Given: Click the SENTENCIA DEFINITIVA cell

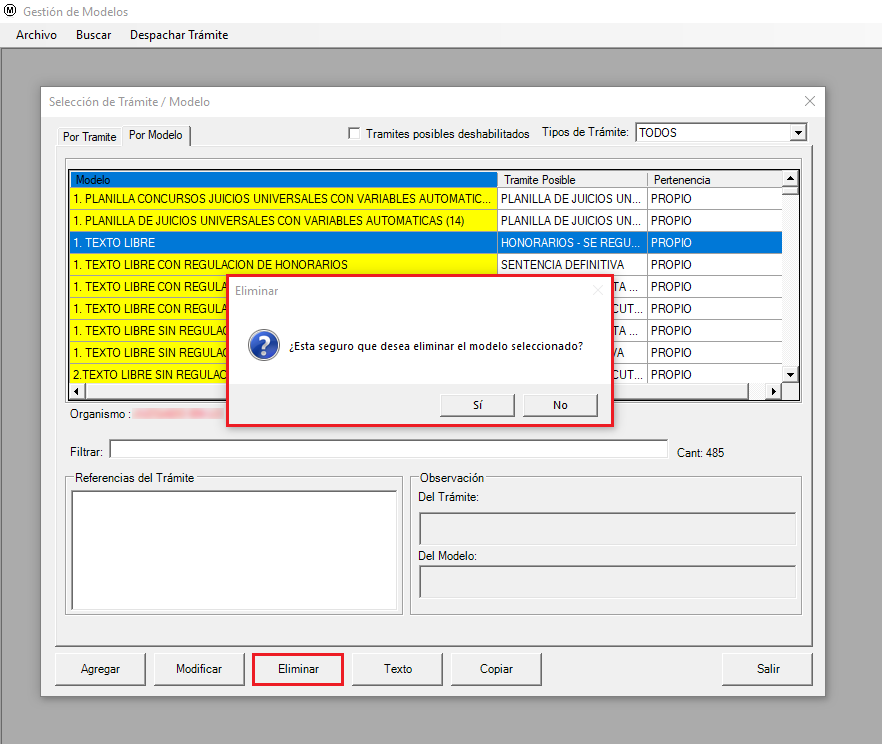Looking at the screenshot, I should tap(573, 264).
